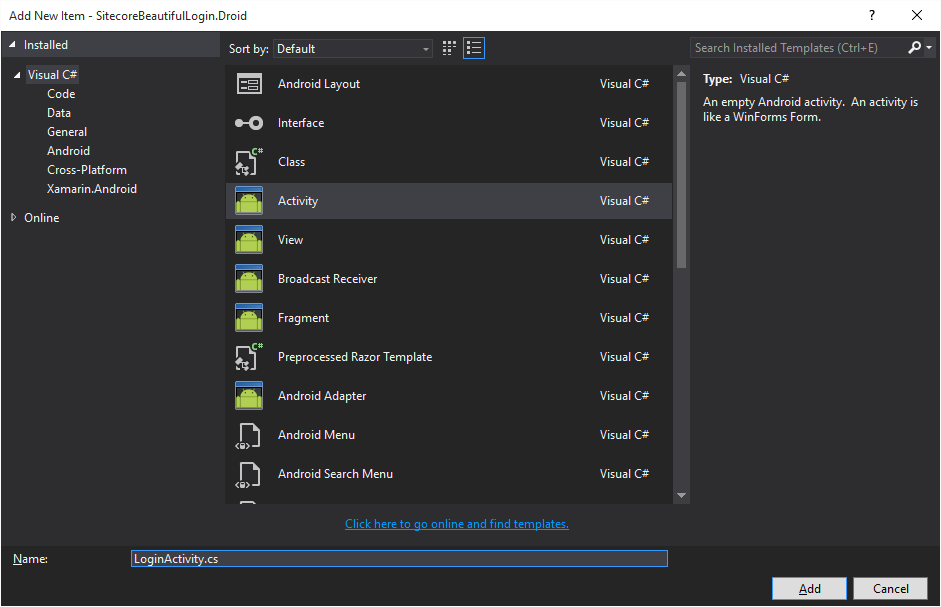
Task: Select the Interface template icon
Action: pyautogui.click(x=249, y=123)
